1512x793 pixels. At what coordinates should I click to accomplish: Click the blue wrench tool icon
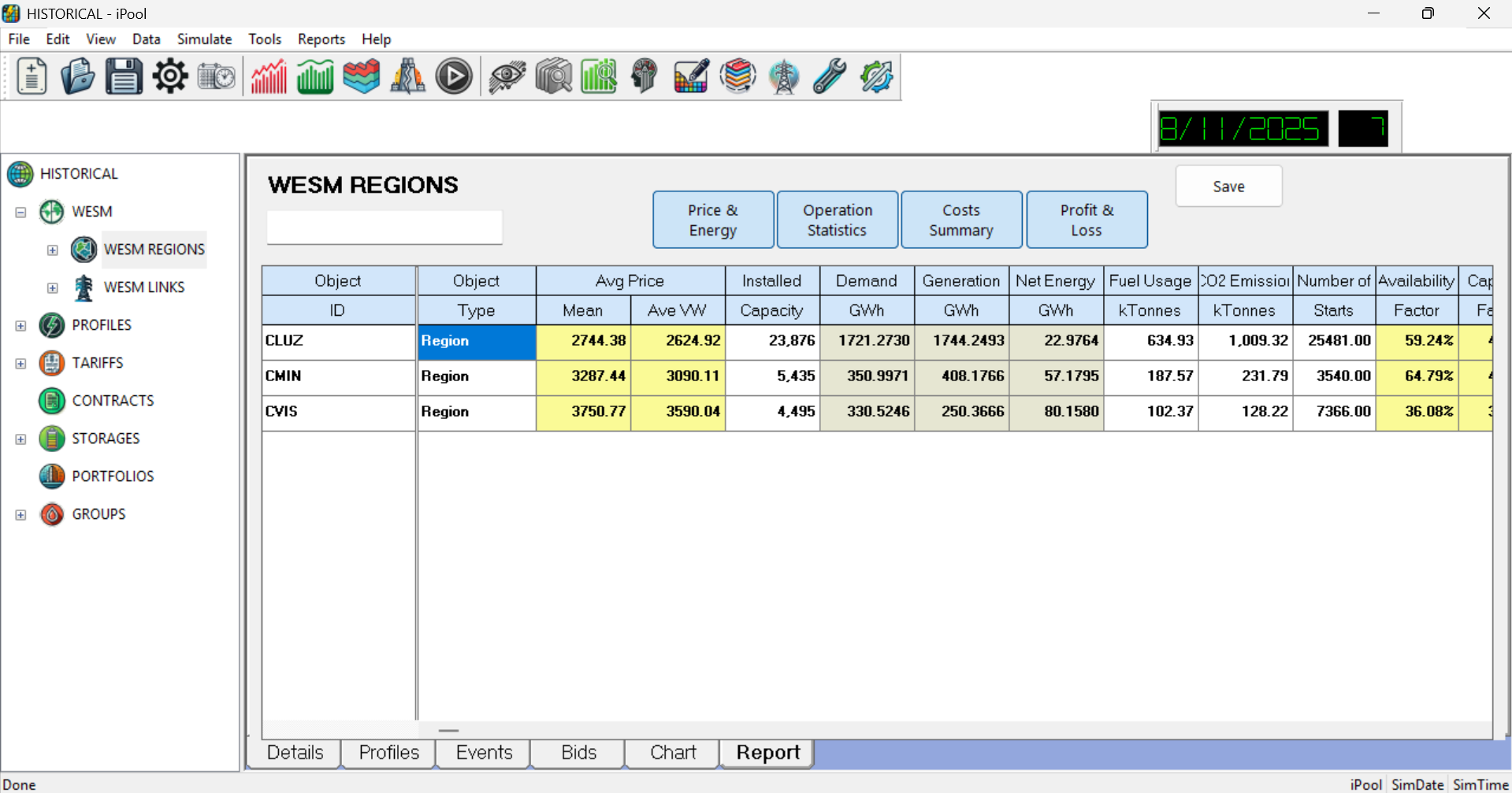tap(830, 77)
